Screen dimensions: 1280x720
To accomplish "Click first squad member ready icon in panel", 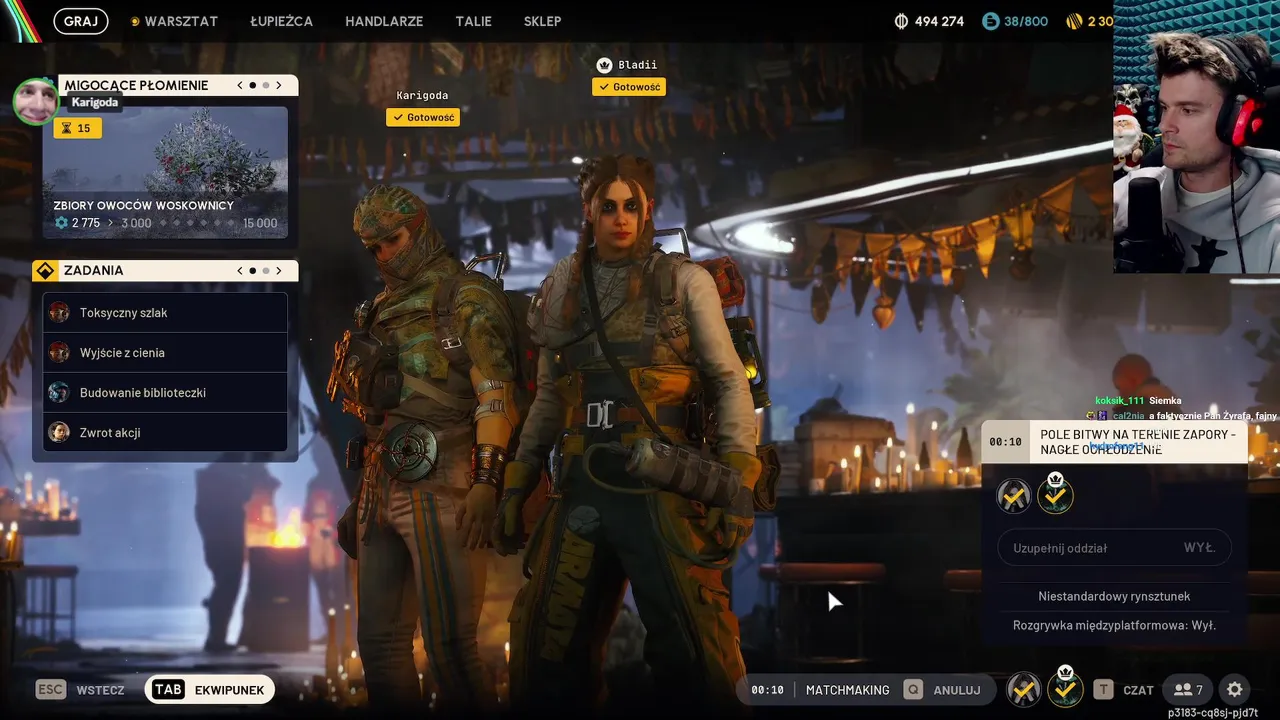I will coord(1014,495).
